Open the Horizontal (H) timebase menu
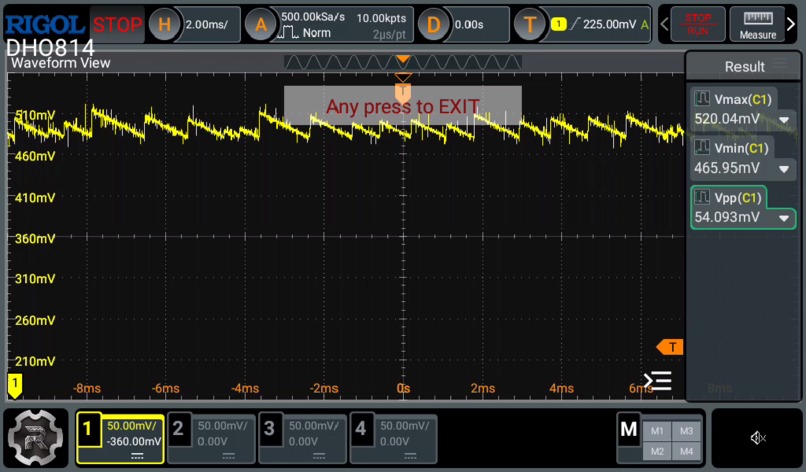This screenshot has height=472, width=806. (x=164, y=24)
